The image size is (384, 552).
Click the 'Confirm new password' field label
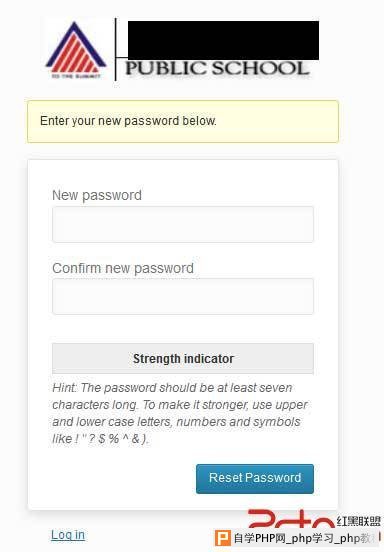pyautogui.click(x=123, y=268)
